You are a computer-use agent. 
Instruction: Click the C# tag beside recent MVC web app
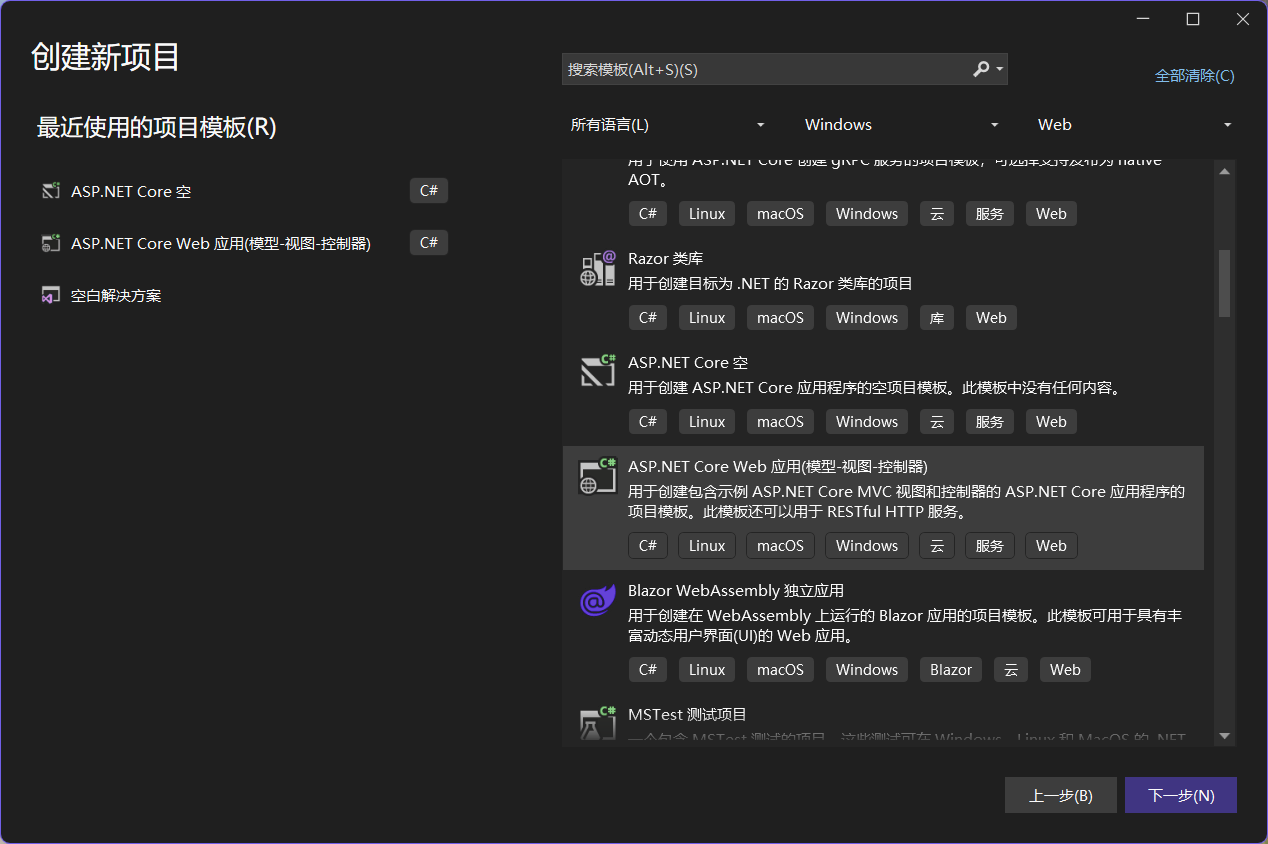click(x=429, y=243)
